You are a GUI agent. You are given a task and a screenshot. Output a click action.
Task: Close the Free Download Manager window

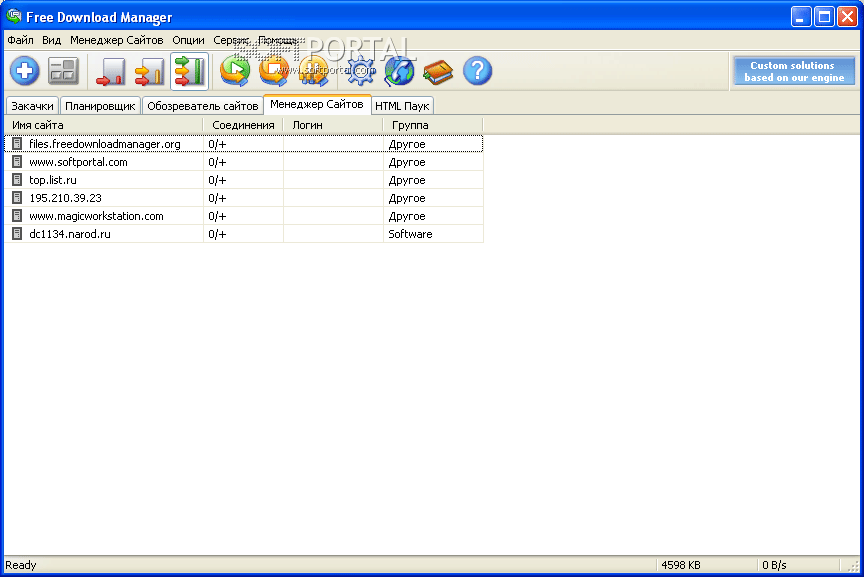tap(847, 17)
